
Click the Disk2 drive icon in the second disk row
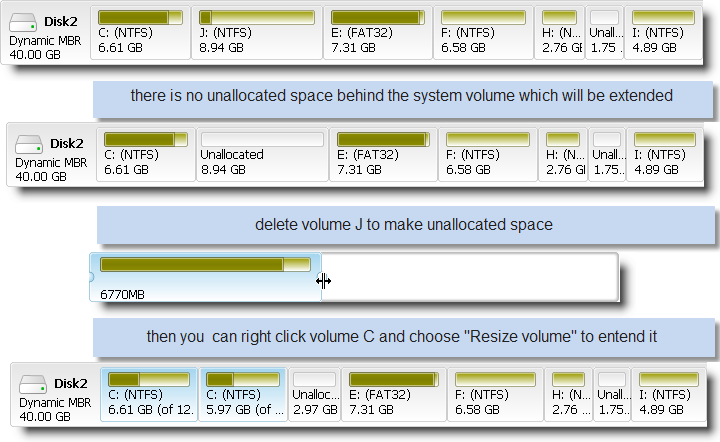pos(29,146)
